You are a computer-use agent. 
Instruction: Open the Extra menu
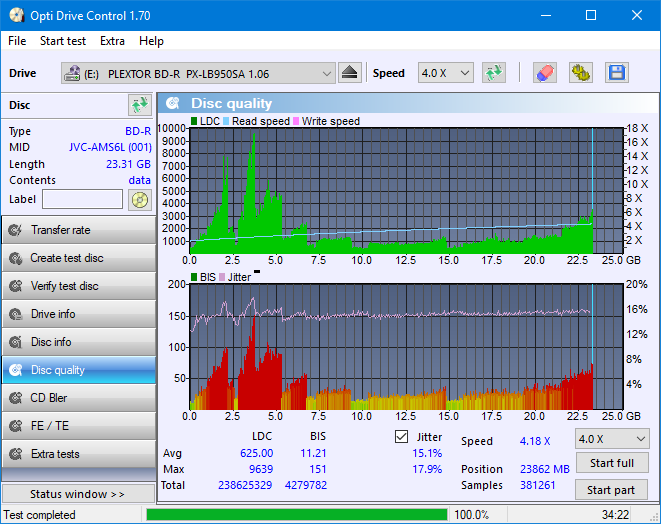click(112, 41)
